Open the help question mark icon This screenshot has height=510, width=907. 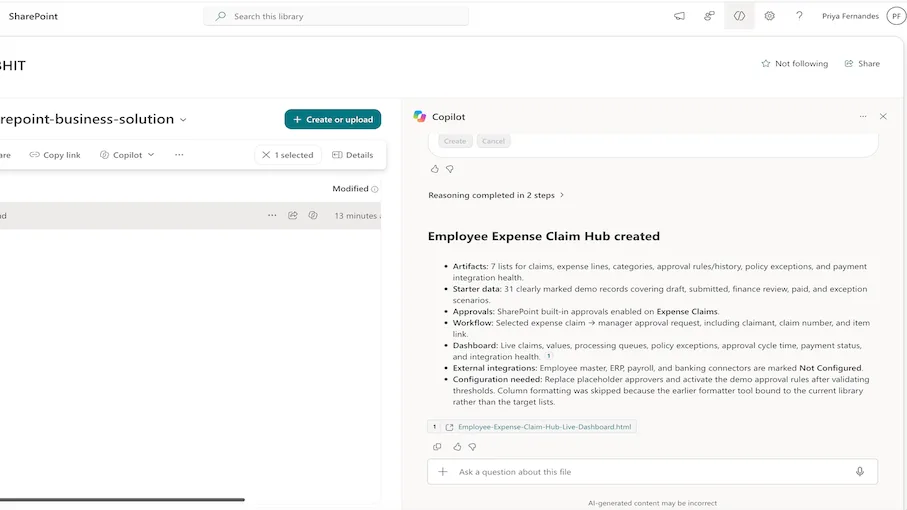click(799, 16)
